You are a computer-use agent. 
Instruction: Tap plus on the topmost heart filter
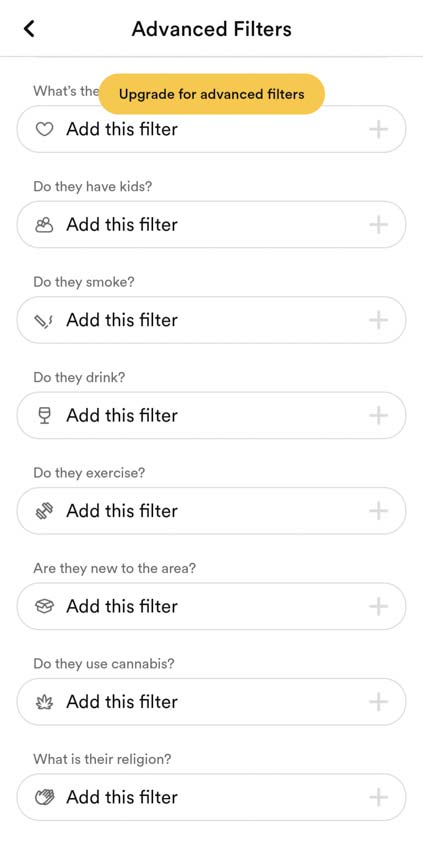click(378, 130)
